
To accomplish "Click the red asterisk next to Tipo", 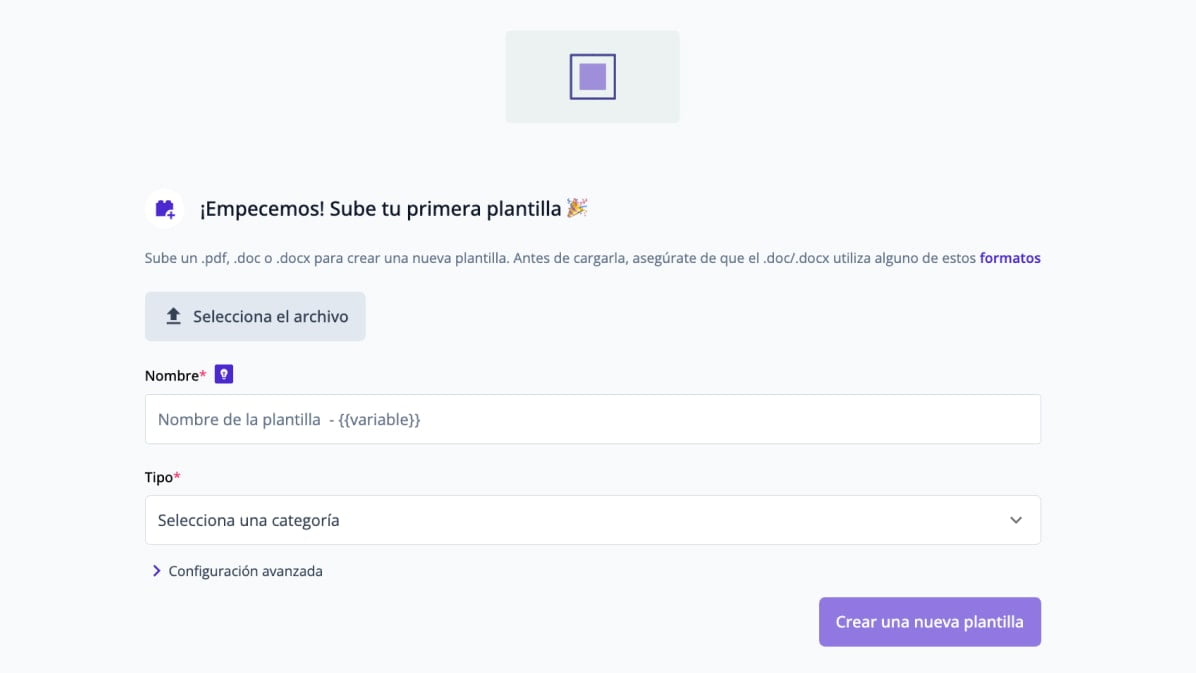I will pos(177,476).
